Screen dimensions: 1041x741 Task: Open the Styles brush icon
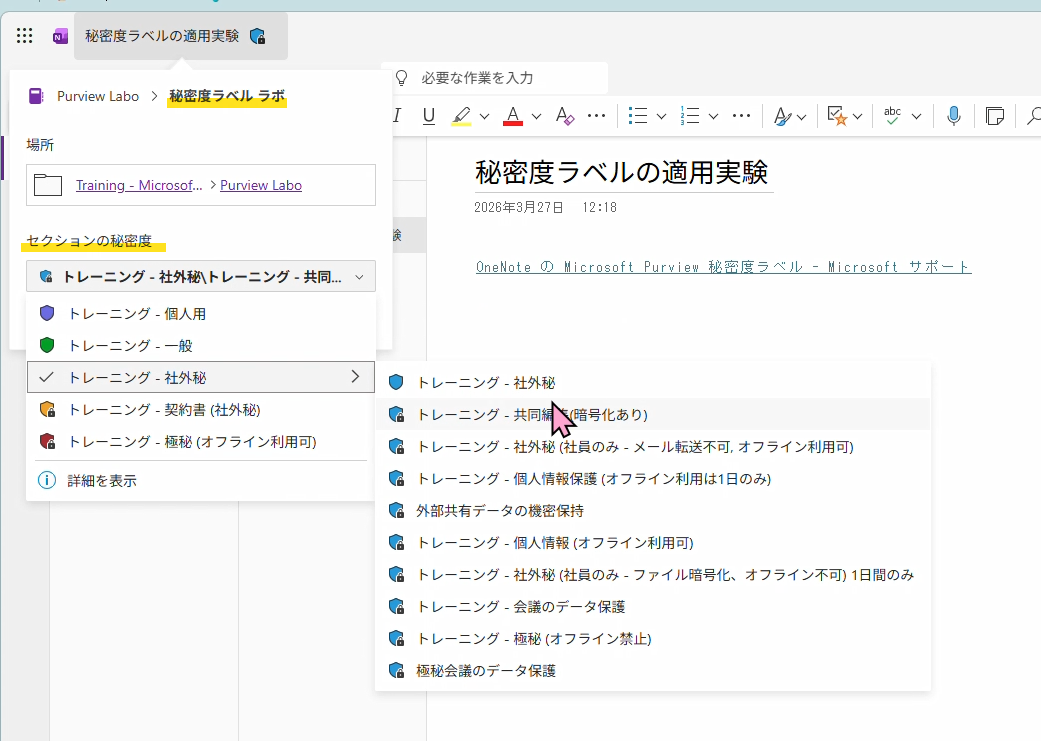(783, 116)
